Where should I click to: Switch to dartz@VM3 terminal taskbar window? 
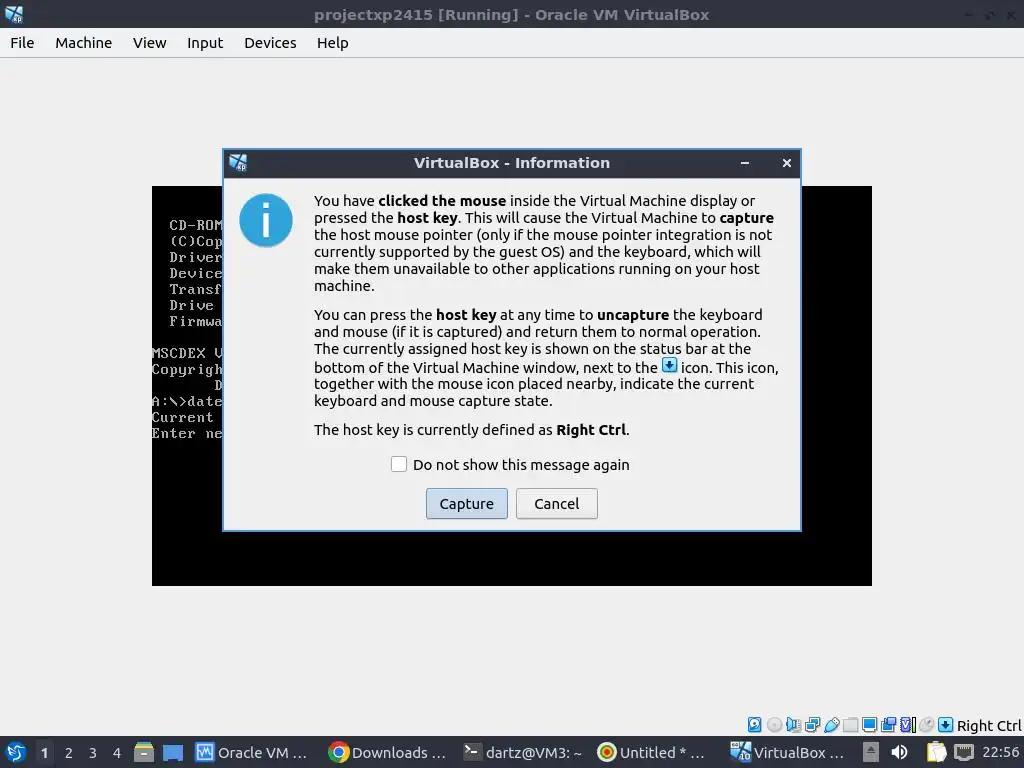(522, 752)
